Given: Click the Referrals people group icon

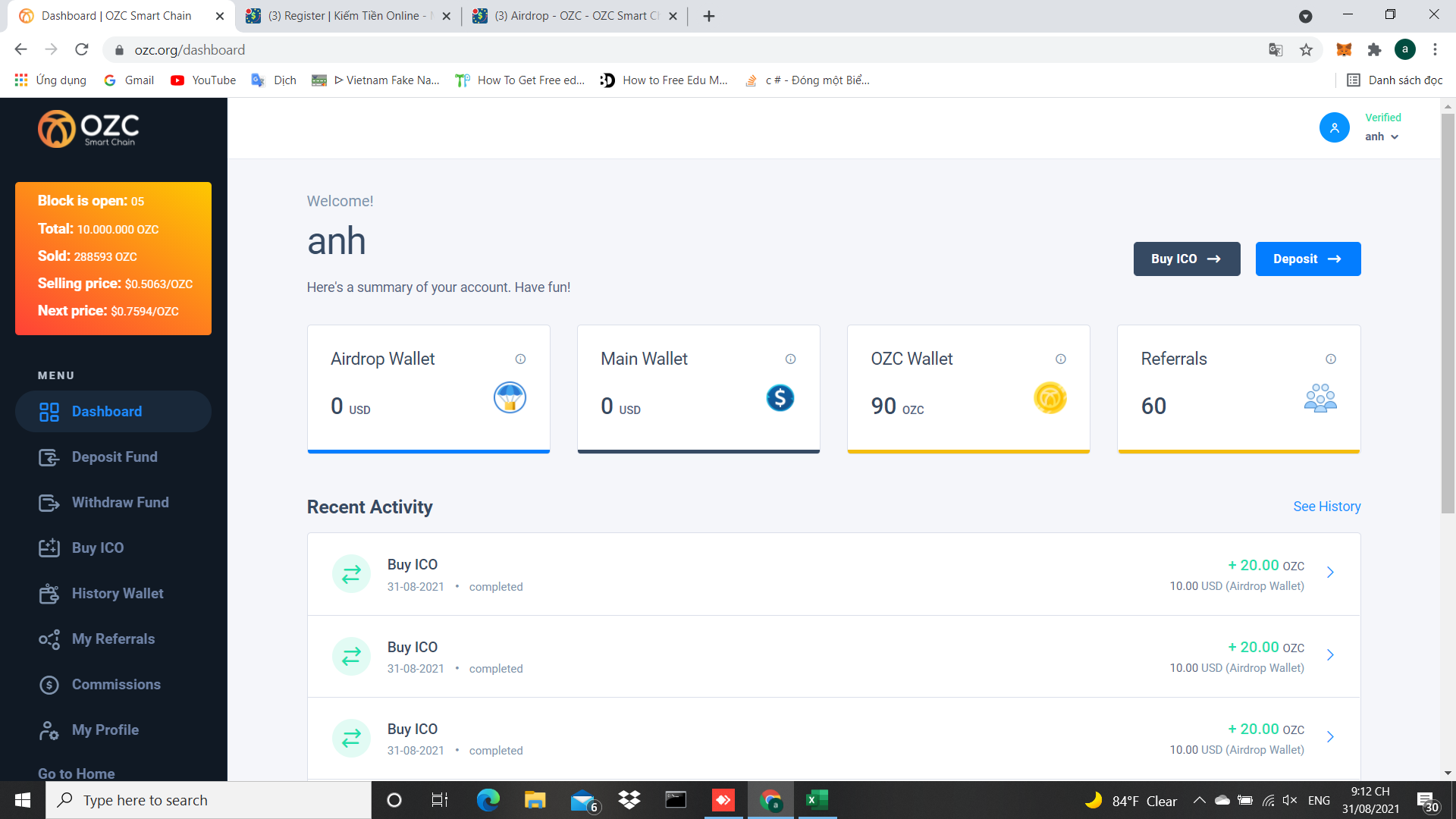Looking at the screenshot, I should click(x=1320, y=397).
